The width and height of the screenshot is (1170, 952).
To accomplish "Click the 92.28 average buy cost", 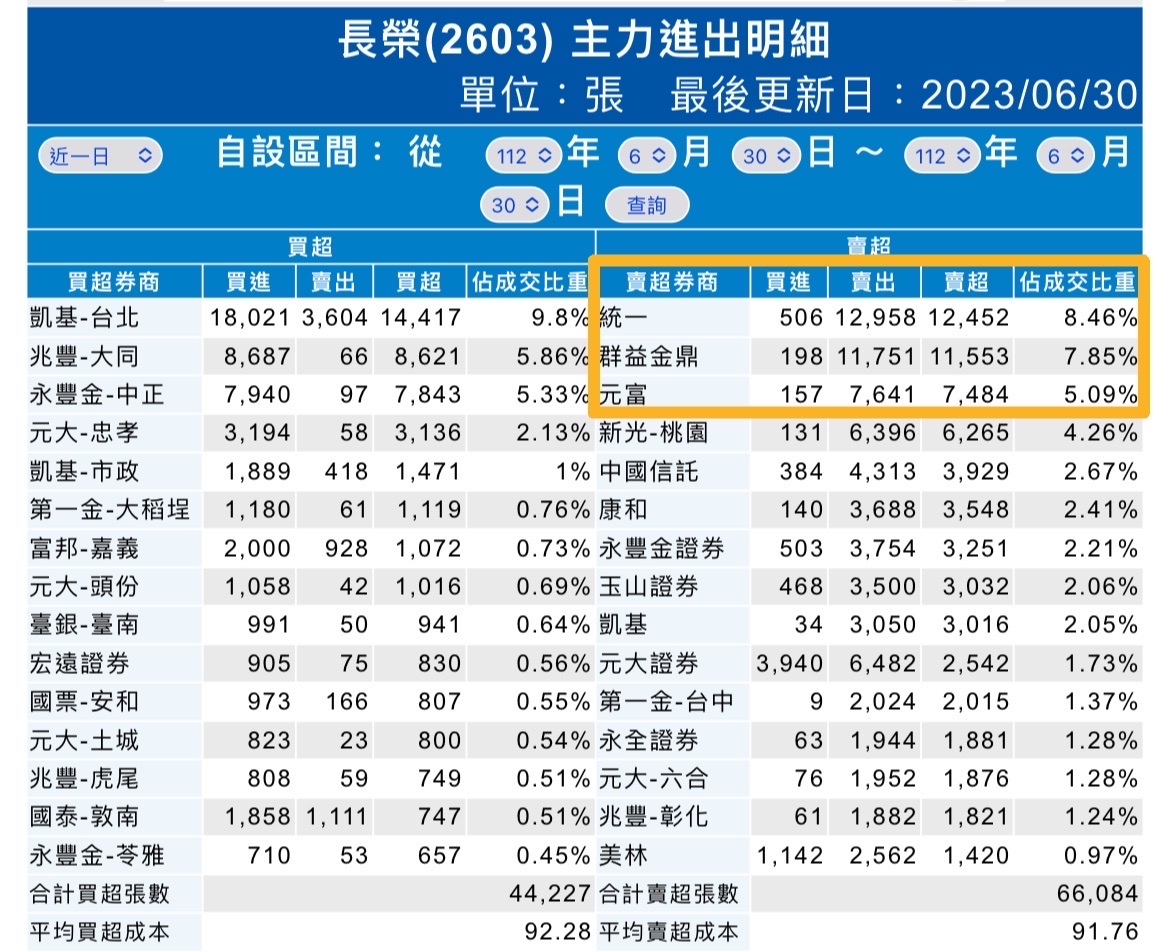I will point(557,932).
